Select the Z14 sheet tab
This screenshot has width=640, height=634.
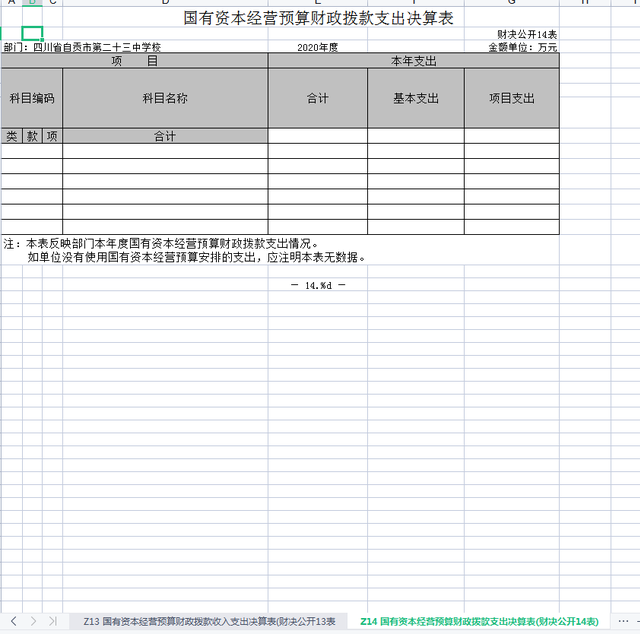(479, 621)
